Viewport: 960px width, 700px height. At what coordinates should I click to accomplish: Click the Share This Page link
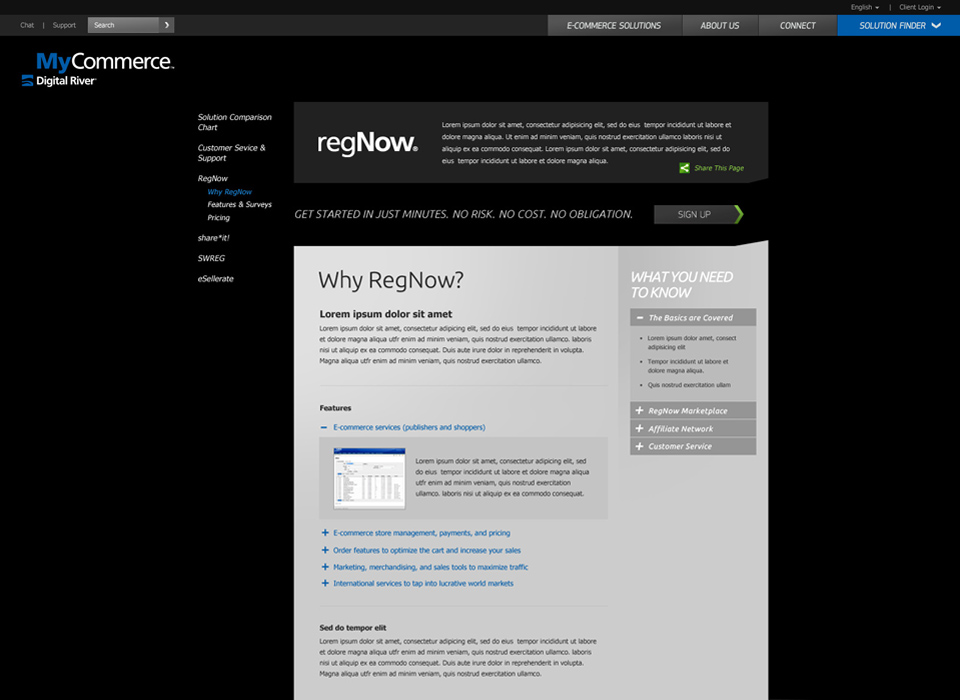click(x=719, y=168)
